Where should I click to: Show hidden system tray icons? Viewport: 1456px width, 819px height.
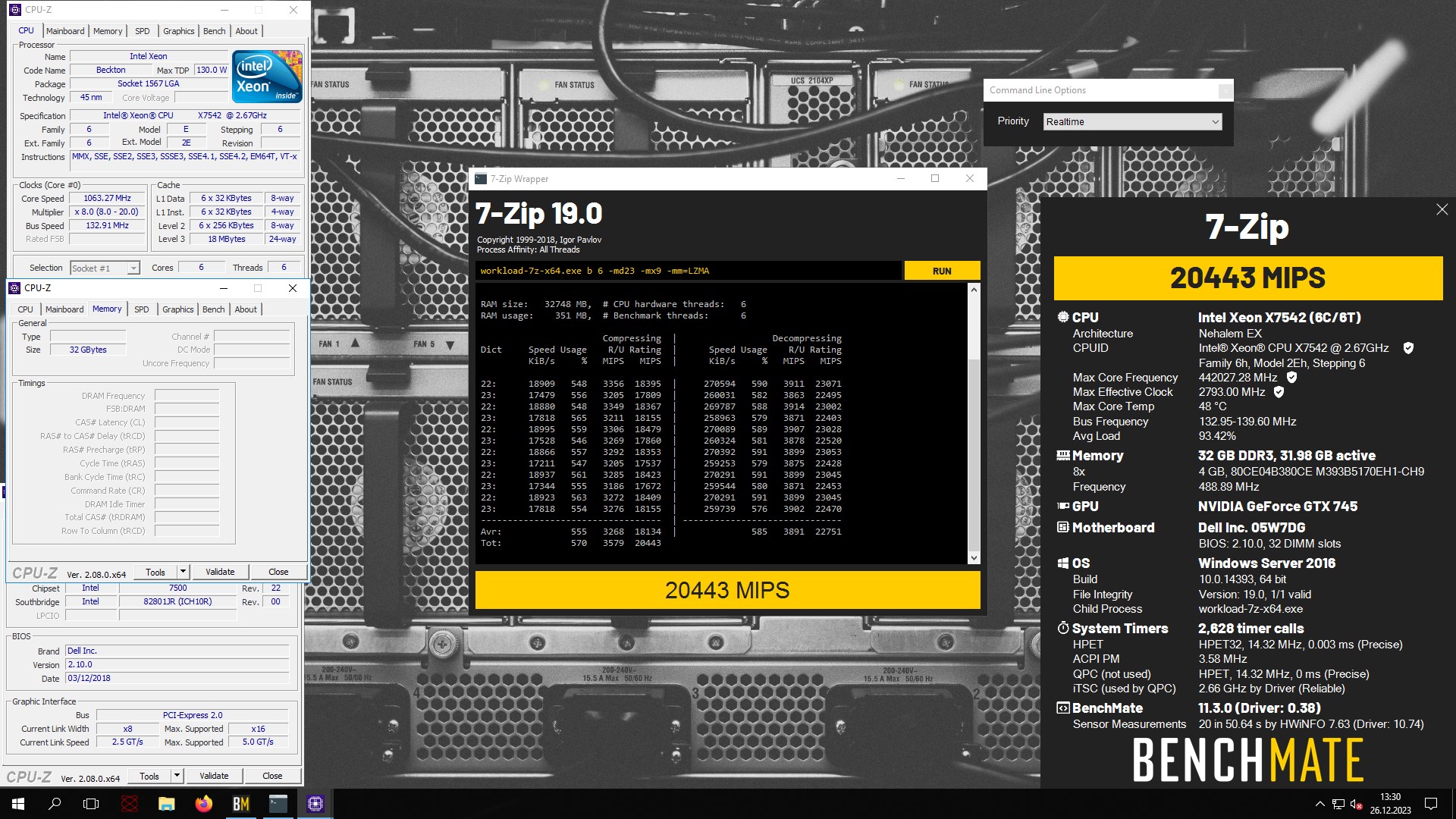[x=1319, y=804]
